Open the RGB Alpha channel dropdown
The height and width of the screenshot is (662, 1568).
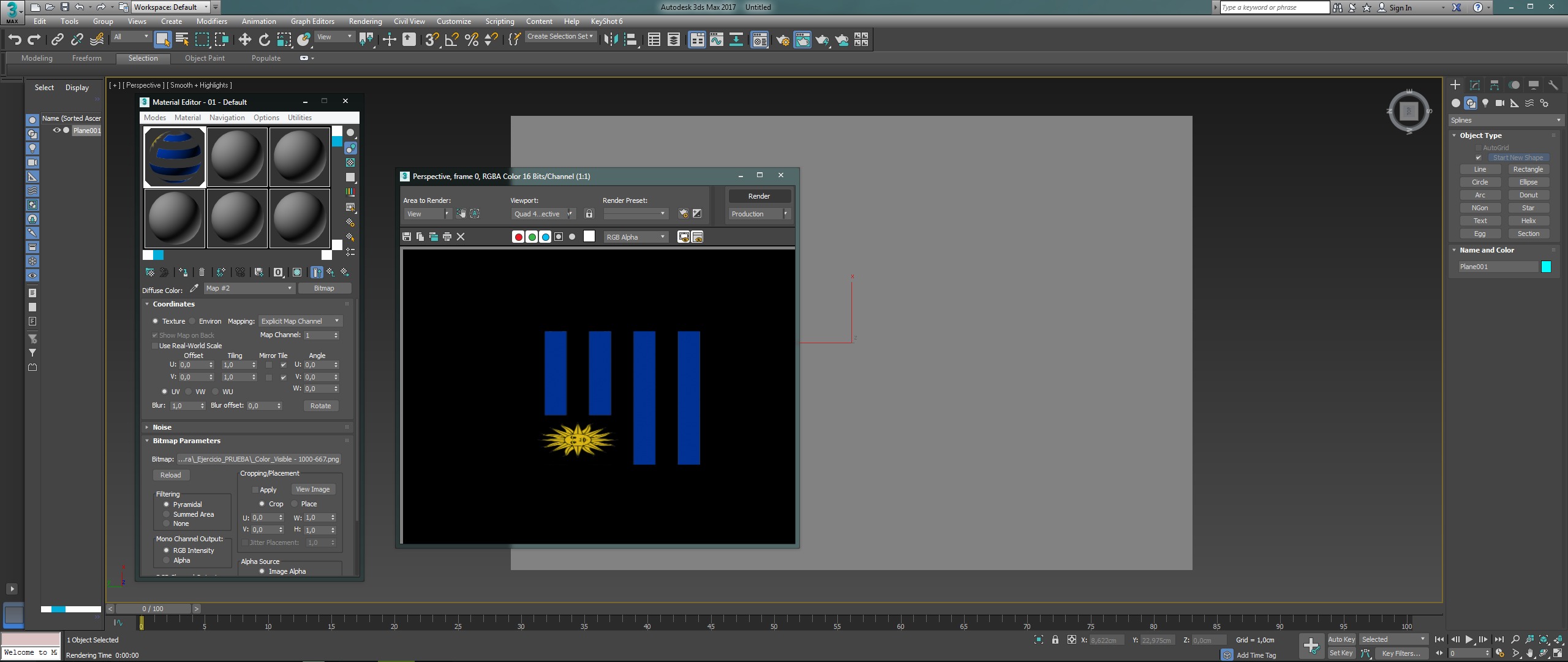[x=636, y=237]
